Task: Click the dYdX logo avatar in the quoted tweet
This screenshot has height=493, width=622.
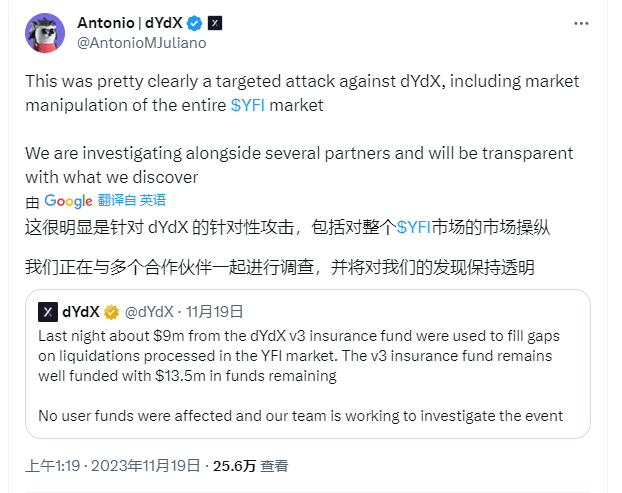Action: coord(48,312)
